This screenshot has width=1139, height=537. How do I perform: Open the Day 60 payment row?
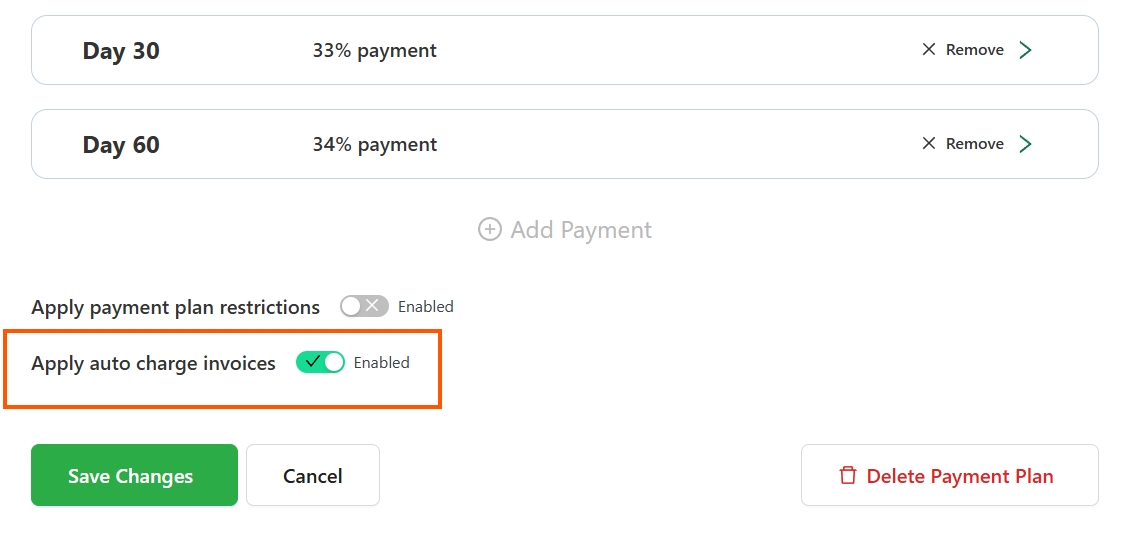point(564,144)
